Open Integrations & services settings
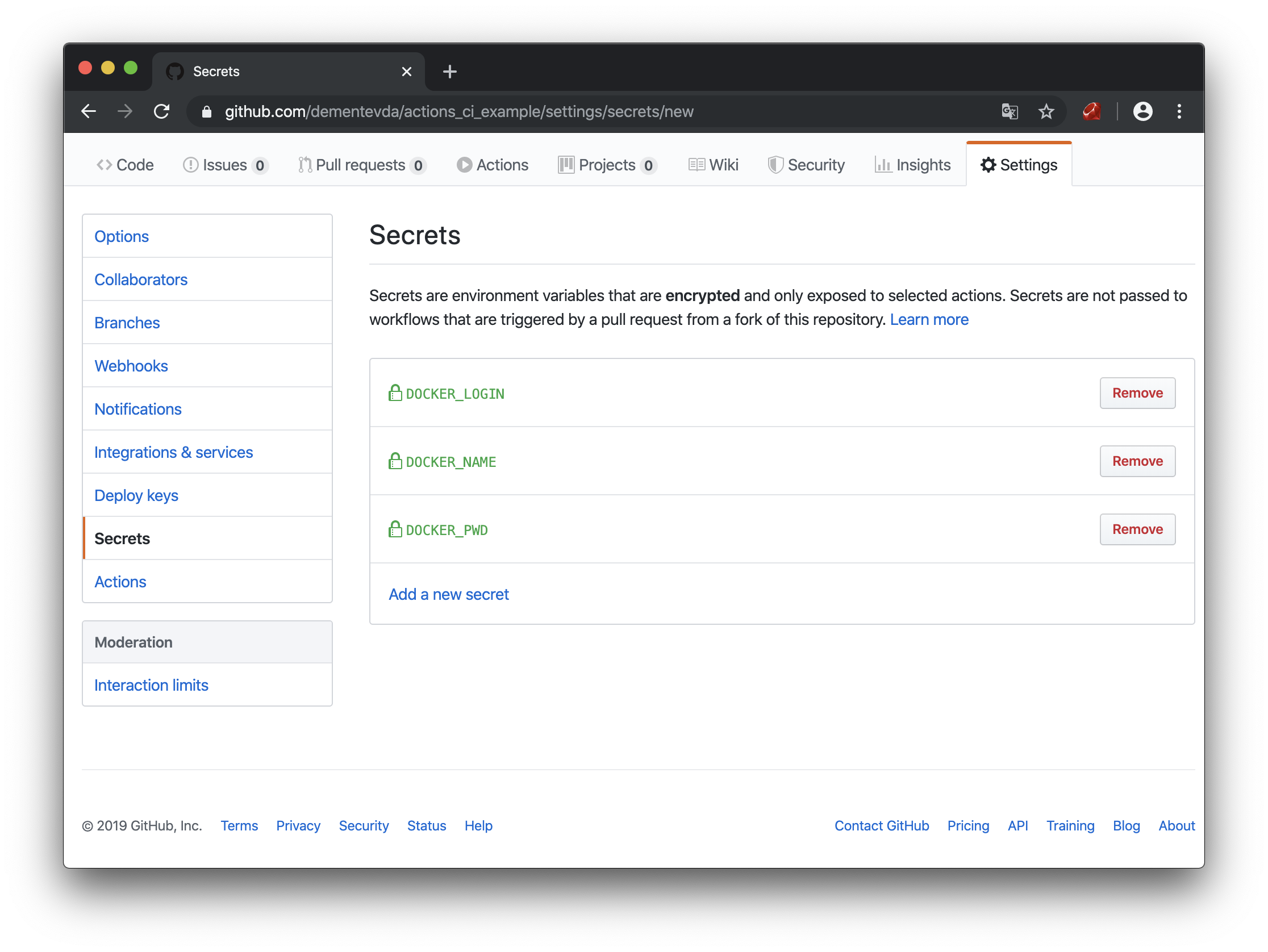This screenshot has height=952, width=1268. tap(173, 452)
